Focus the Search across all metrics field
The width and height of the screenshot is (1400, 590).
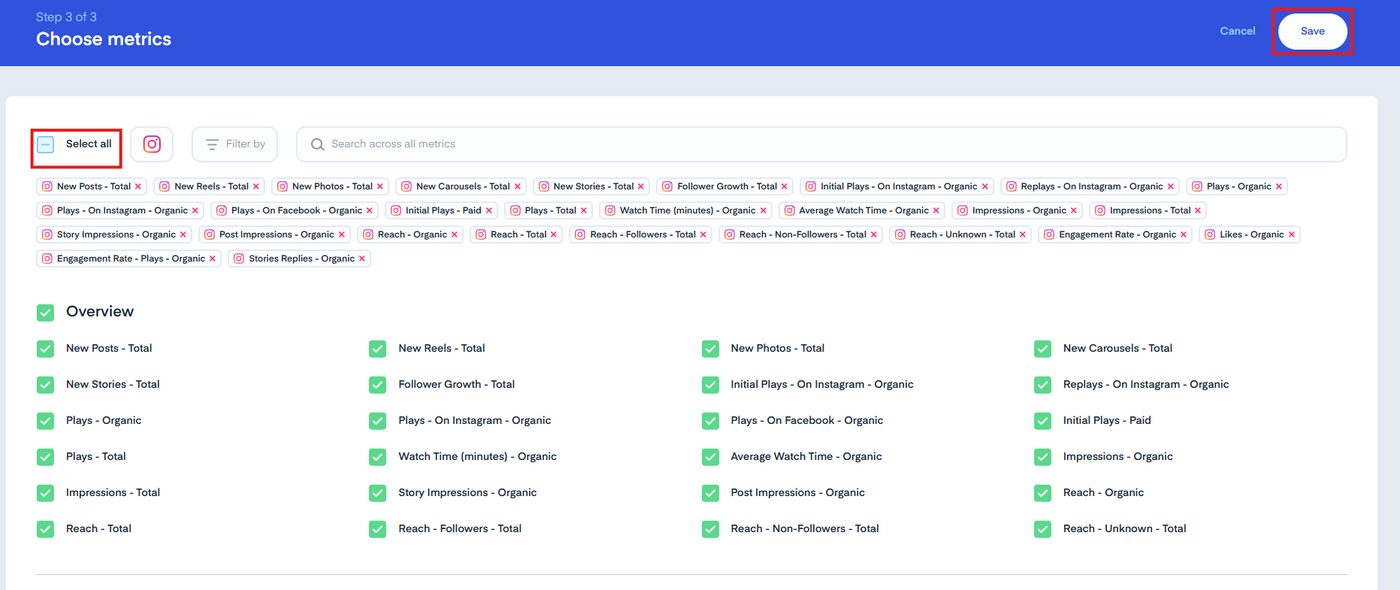(821, 144)
